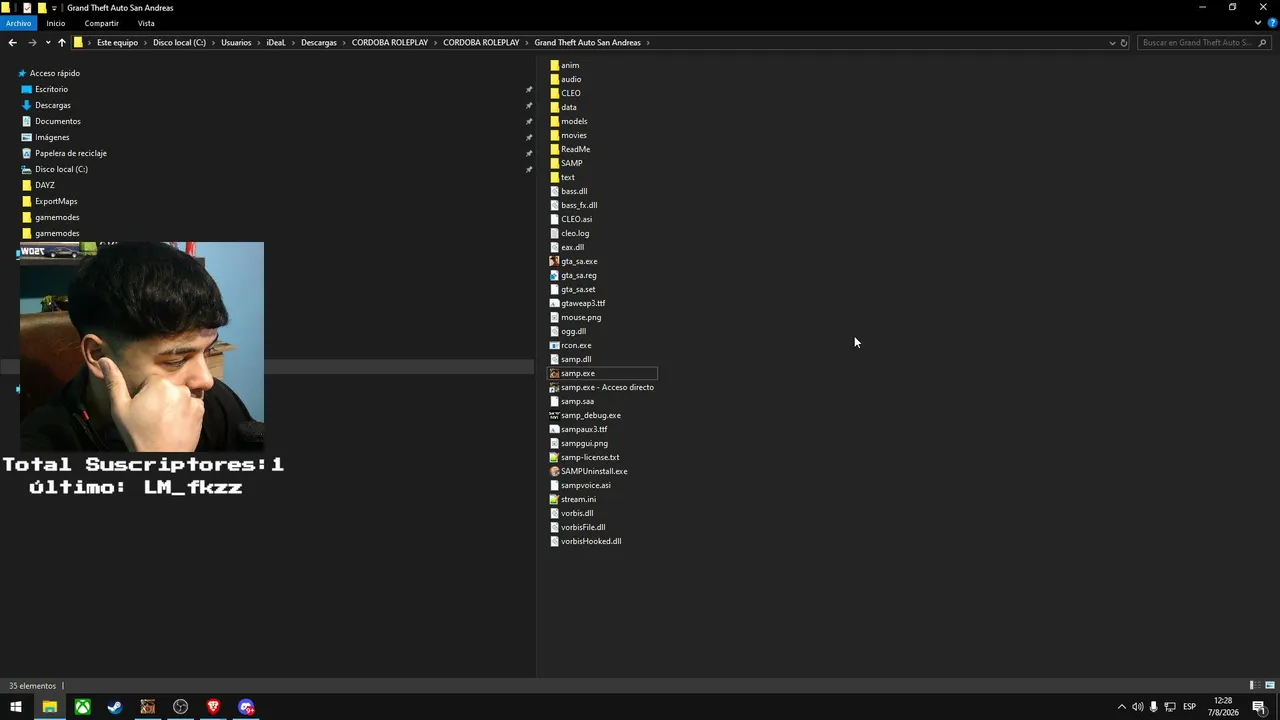1280x720 pixels.
Task: Launch Steam from the taskbar
Action: 115,707
